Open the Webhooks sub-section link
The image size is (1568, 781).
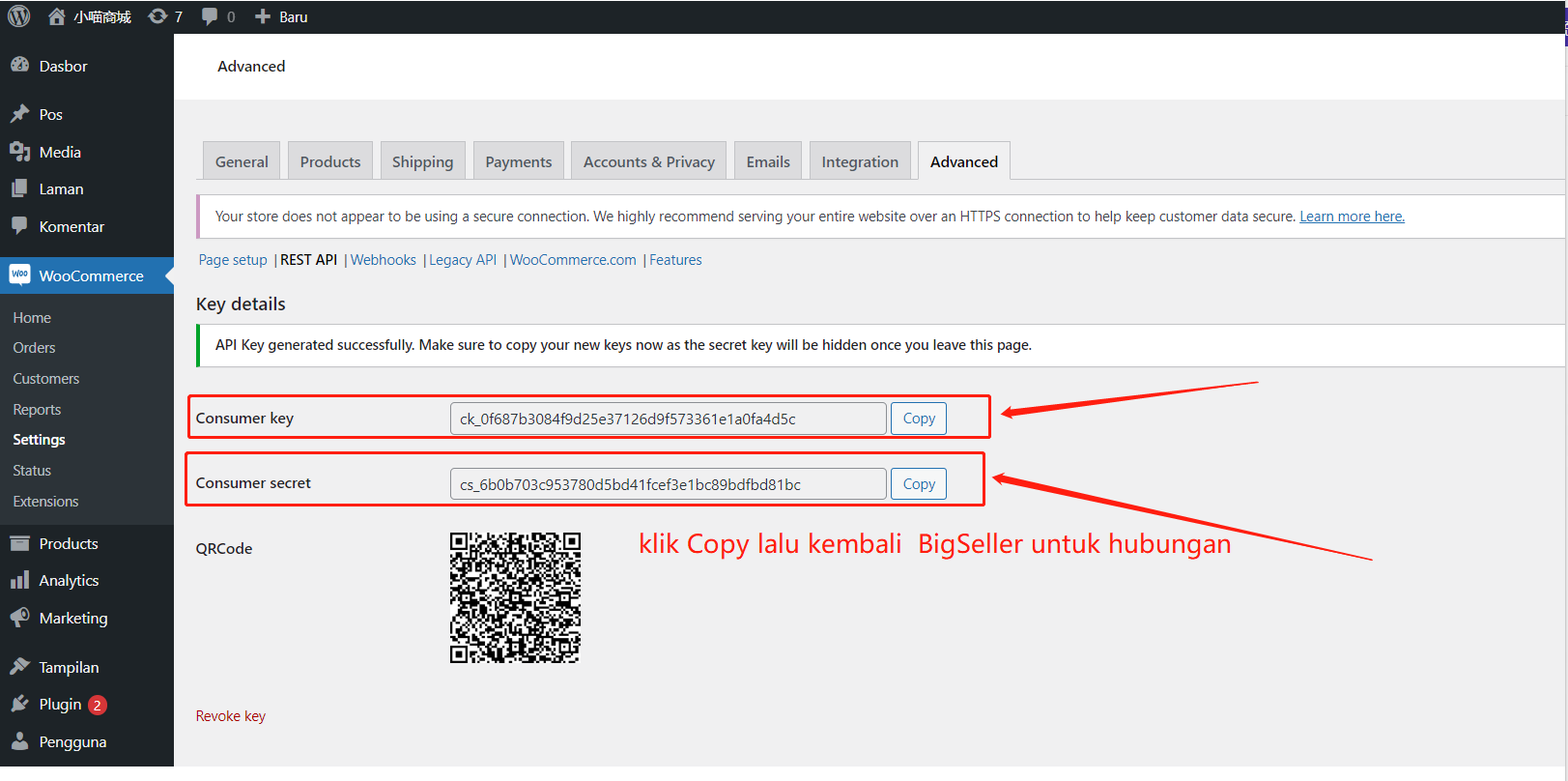[384, 260]
